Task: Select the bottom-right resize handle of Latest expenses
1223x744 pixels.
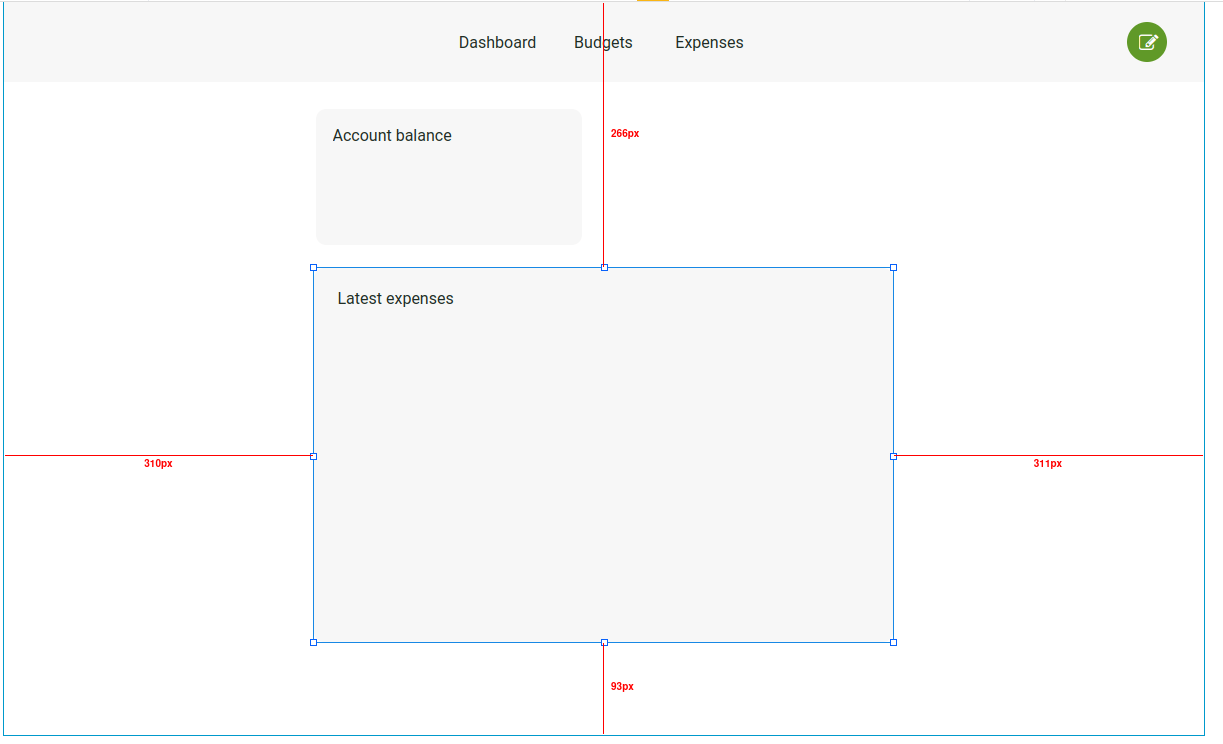Action: point(892,642)
